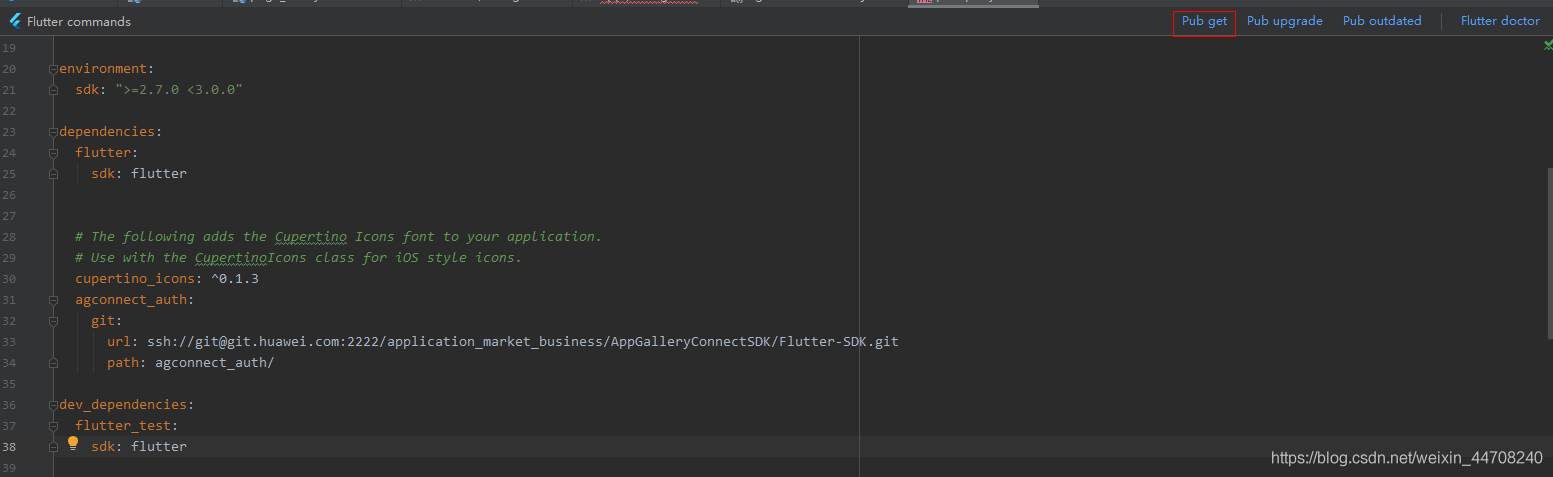Click 'sdk: flutter' on line 38
This screenshot has height=477, width=1553.
tap(139, 447)
